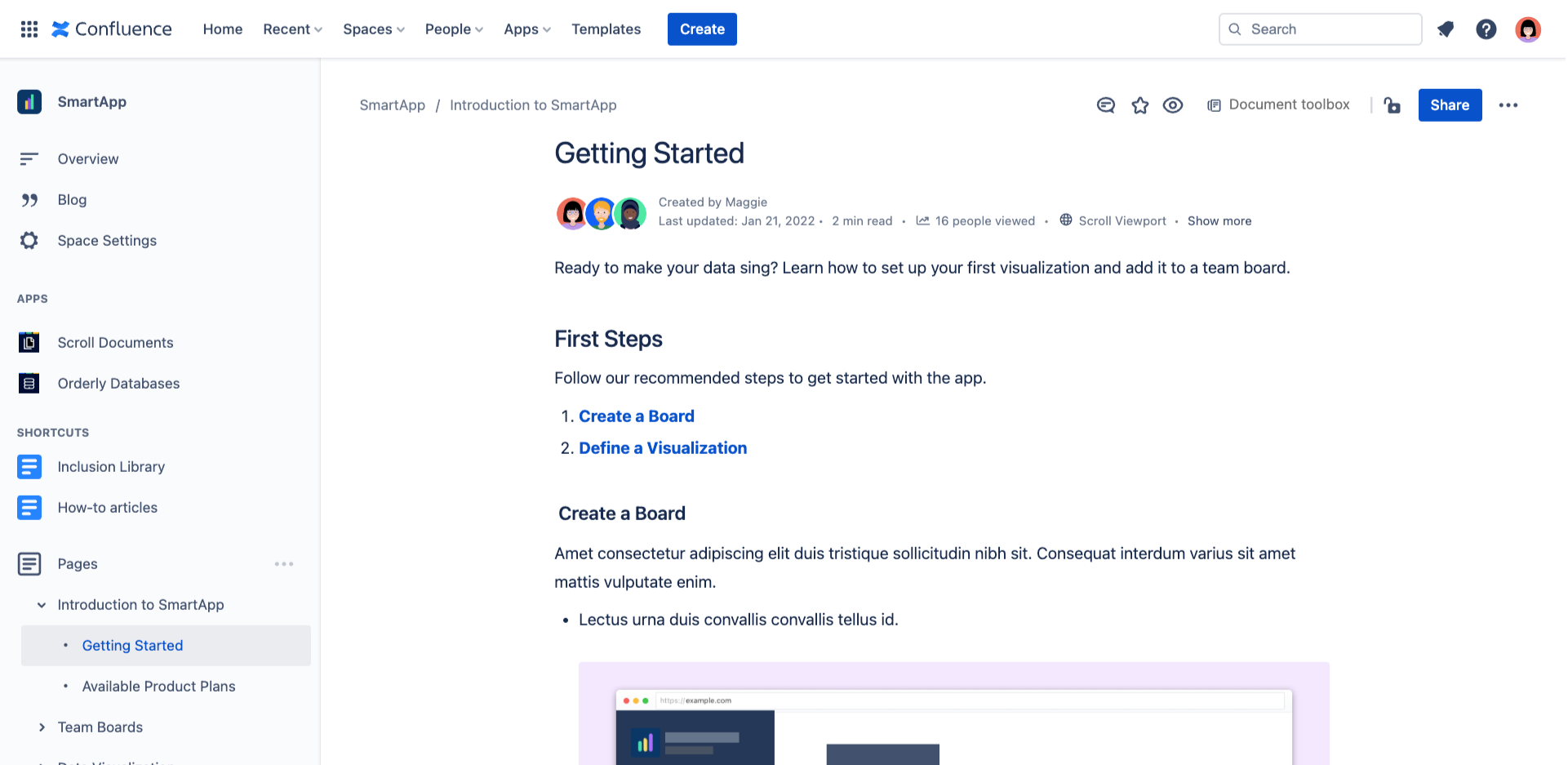Image resolution: width=1568 pixels, height=765 pixels.
Task: Click the Confluence logo
Action: point(111,29)
